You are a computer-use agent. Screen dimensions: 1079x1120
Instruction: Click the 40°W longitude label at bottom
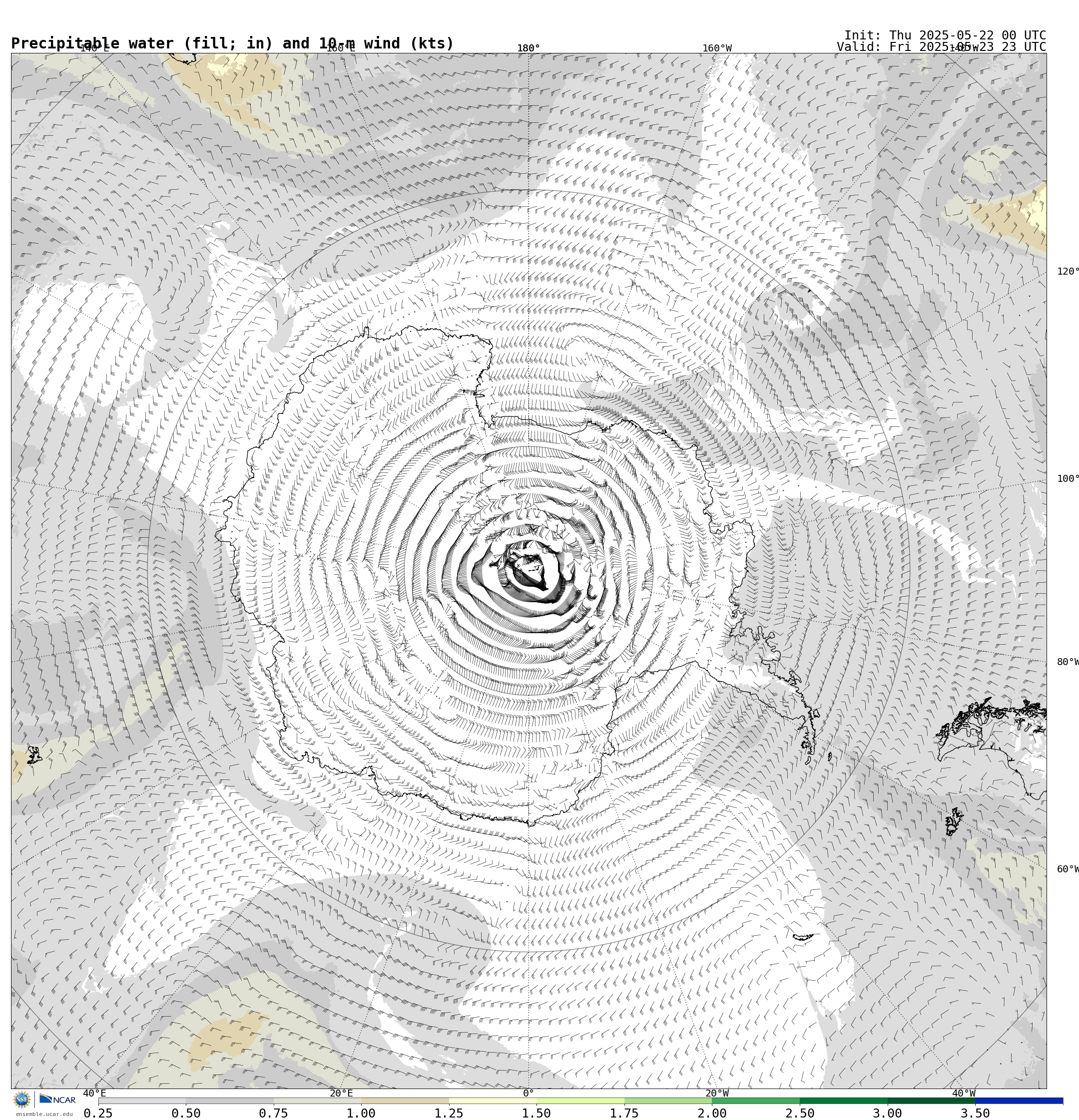click(x=964, y=1093)
